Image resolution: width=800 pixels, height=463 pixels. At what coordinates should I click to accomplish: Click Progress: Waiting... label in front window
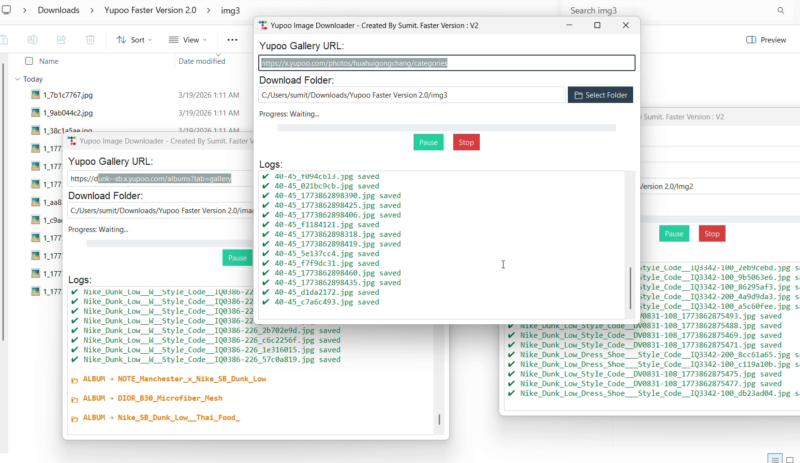click(289, 114)
